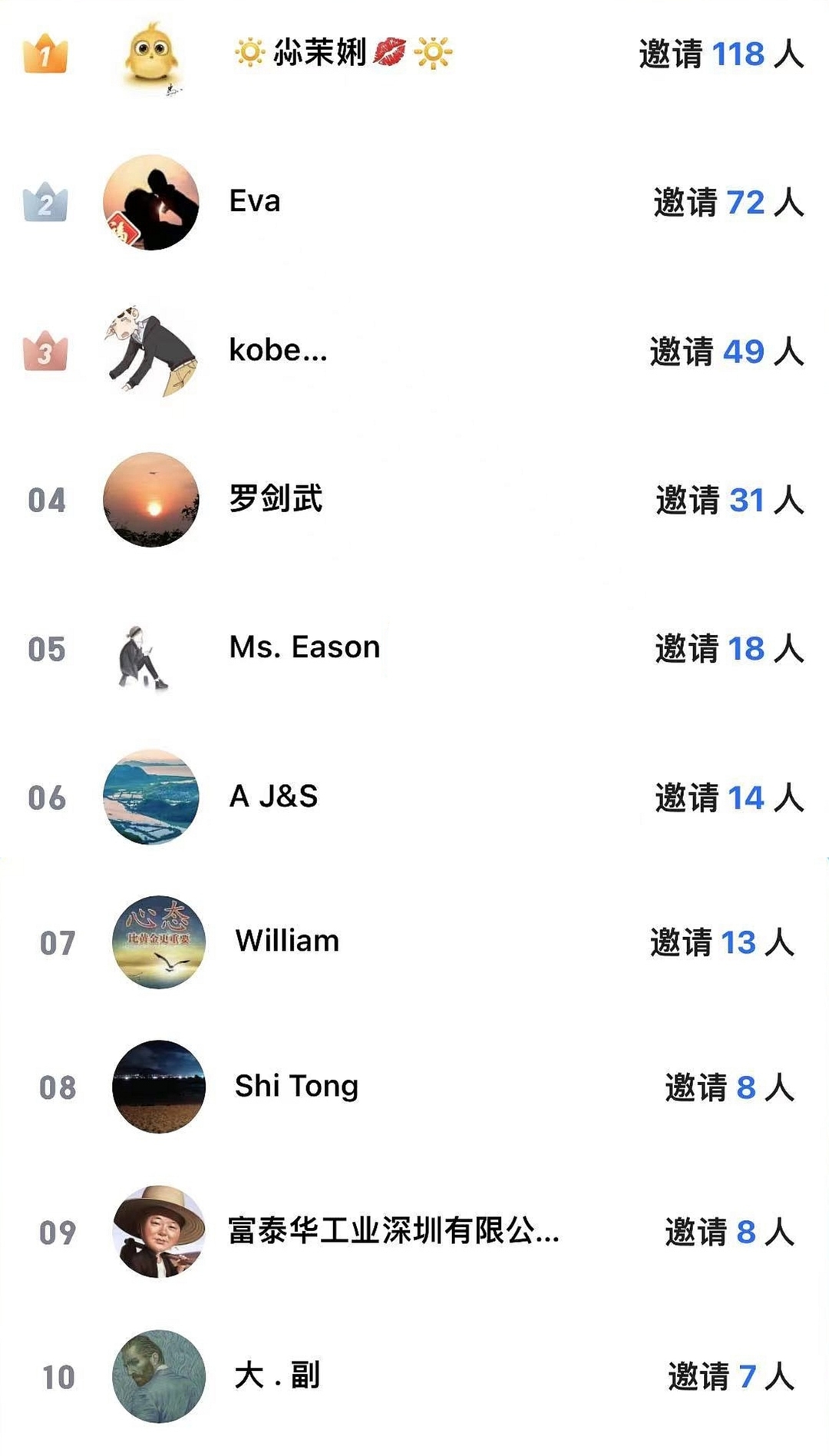Open 罗剑武's sunset profile picture
This screenshot has width=829, height=1456.
coord(151,500)
